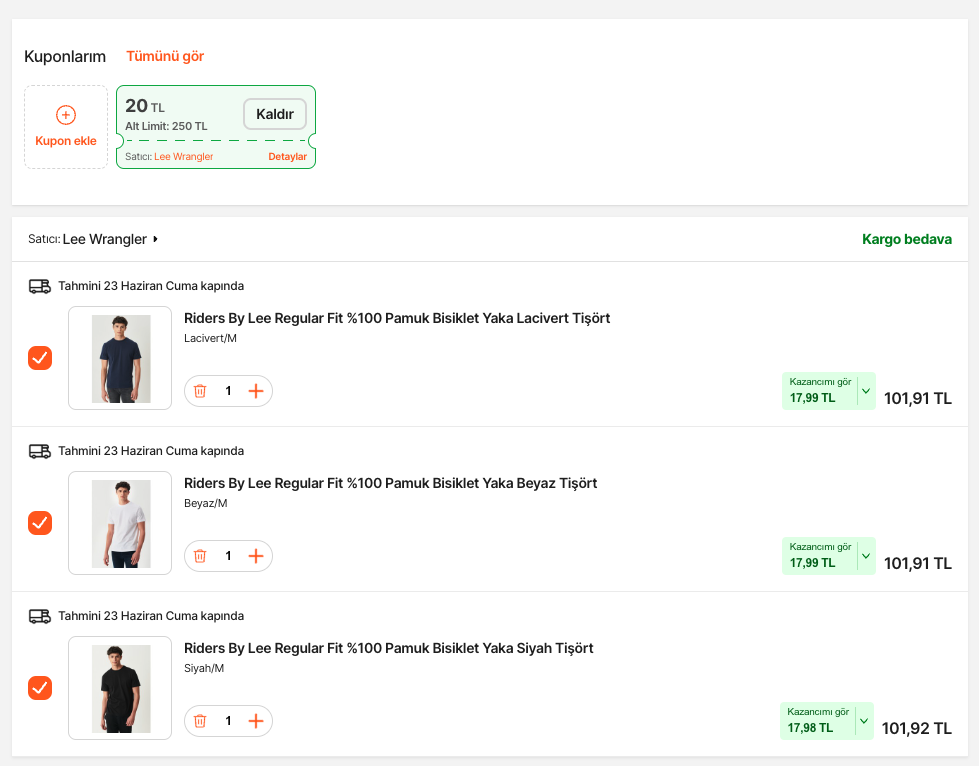979x766 pixels.
Task: Click the Siyah/M variant text
Action: 204,668
